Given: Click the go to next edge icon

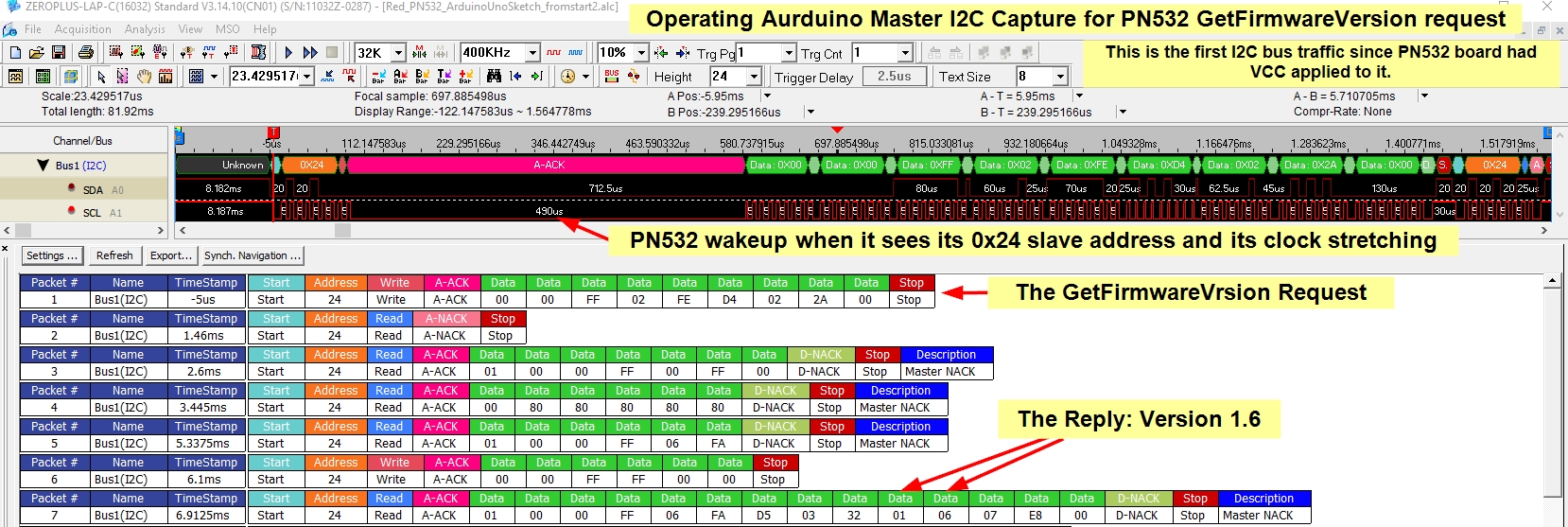Looking at the screenshot, I should (536, 76).
